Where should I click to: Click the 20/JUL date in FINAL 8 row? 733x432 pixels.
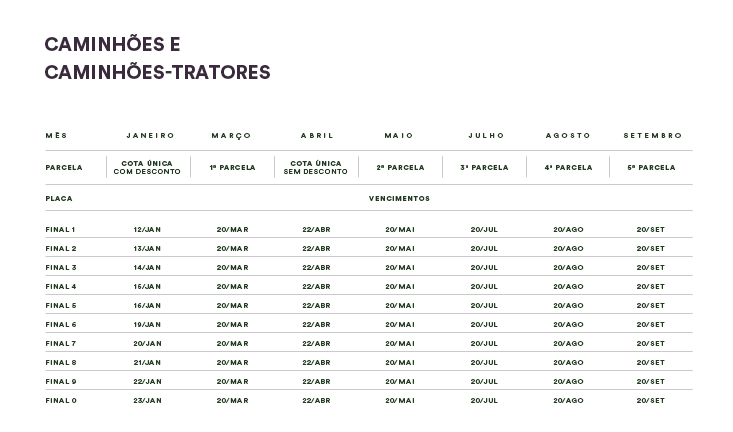click(484, 363)
